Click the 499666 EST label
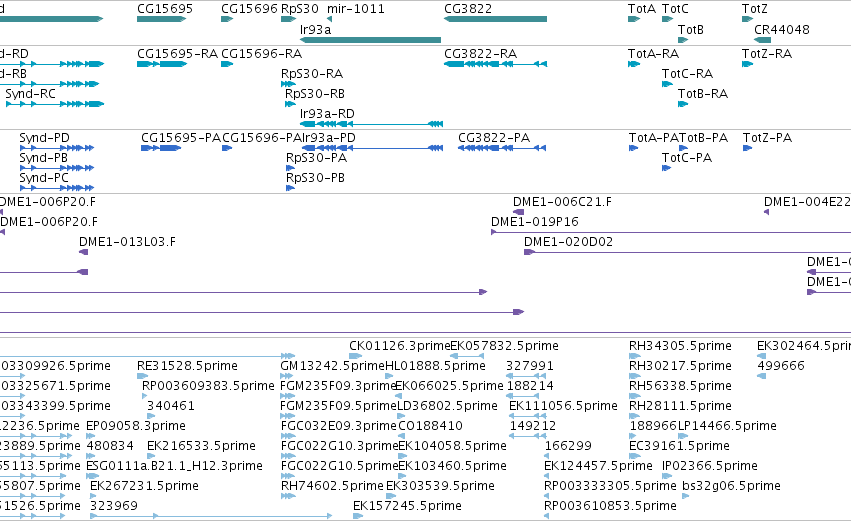851x521 pixels. click(780, 366)
